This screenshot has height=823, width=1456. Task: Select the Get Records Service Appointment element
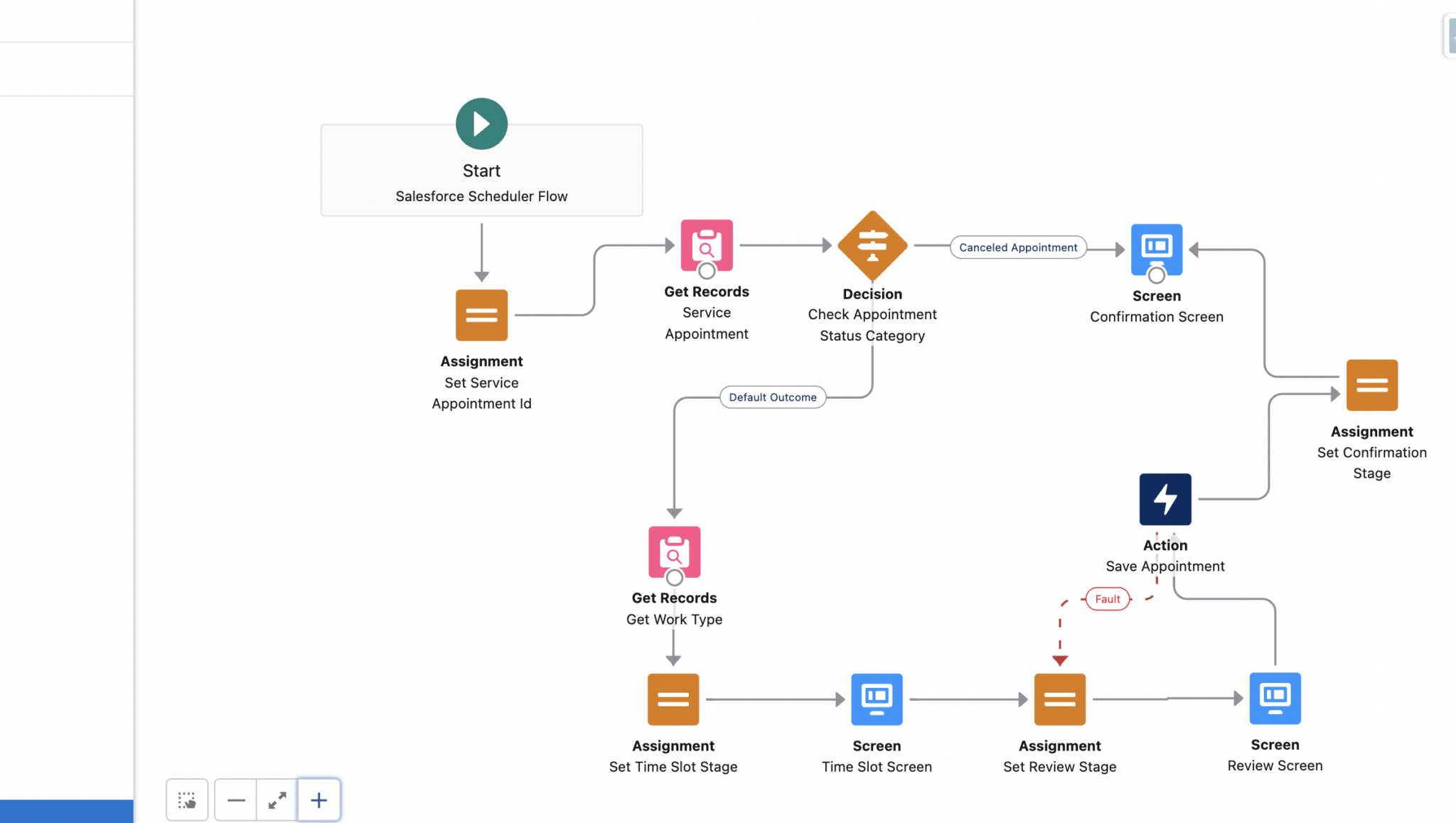coord(706,247)
